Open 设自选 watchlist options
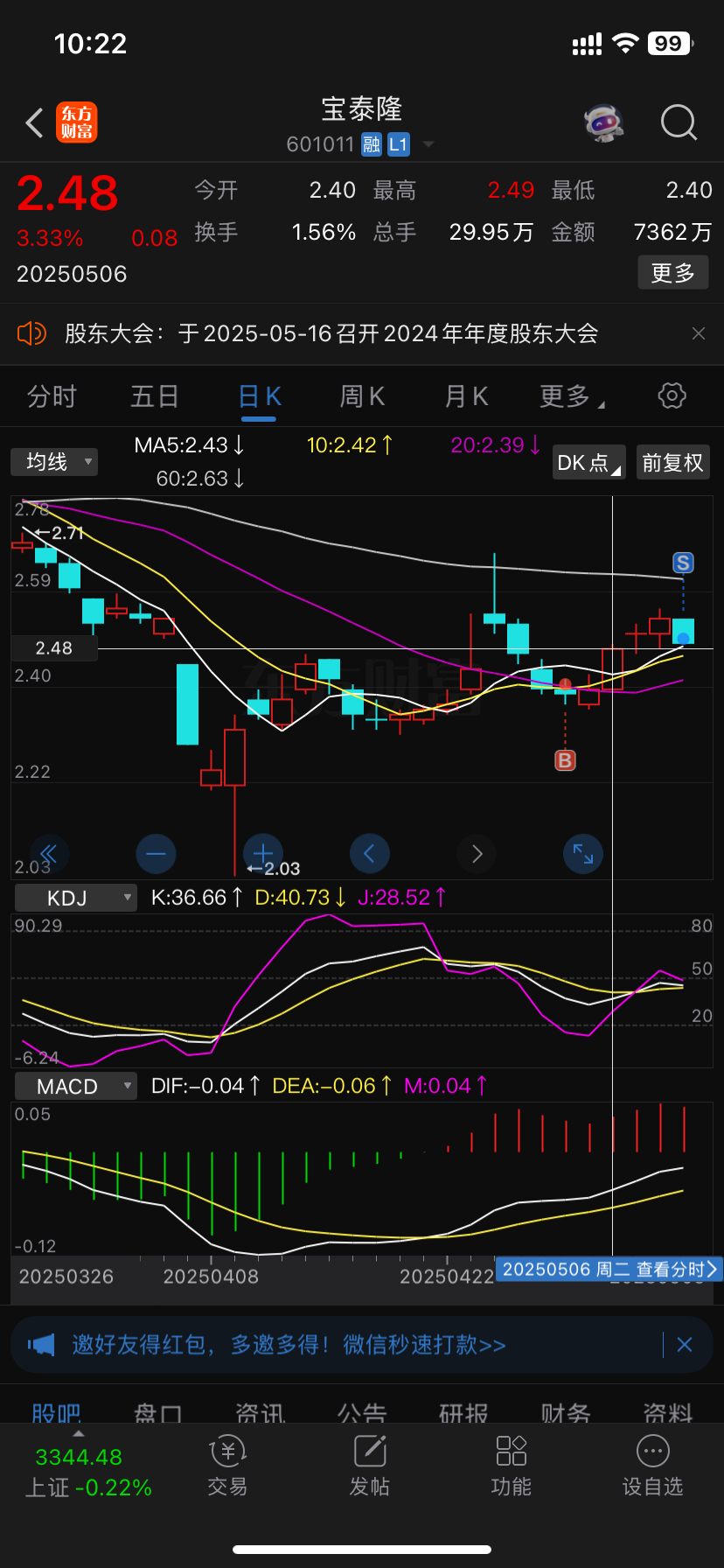This screenshot has height=1568, width=724. 653,1466
